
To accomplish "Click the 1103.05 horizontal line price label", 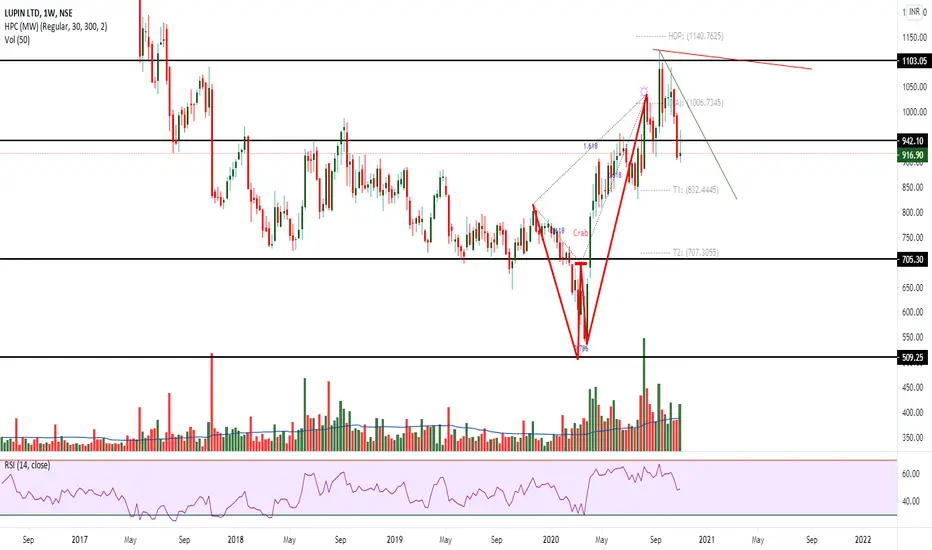I will [x=914, y=61].
